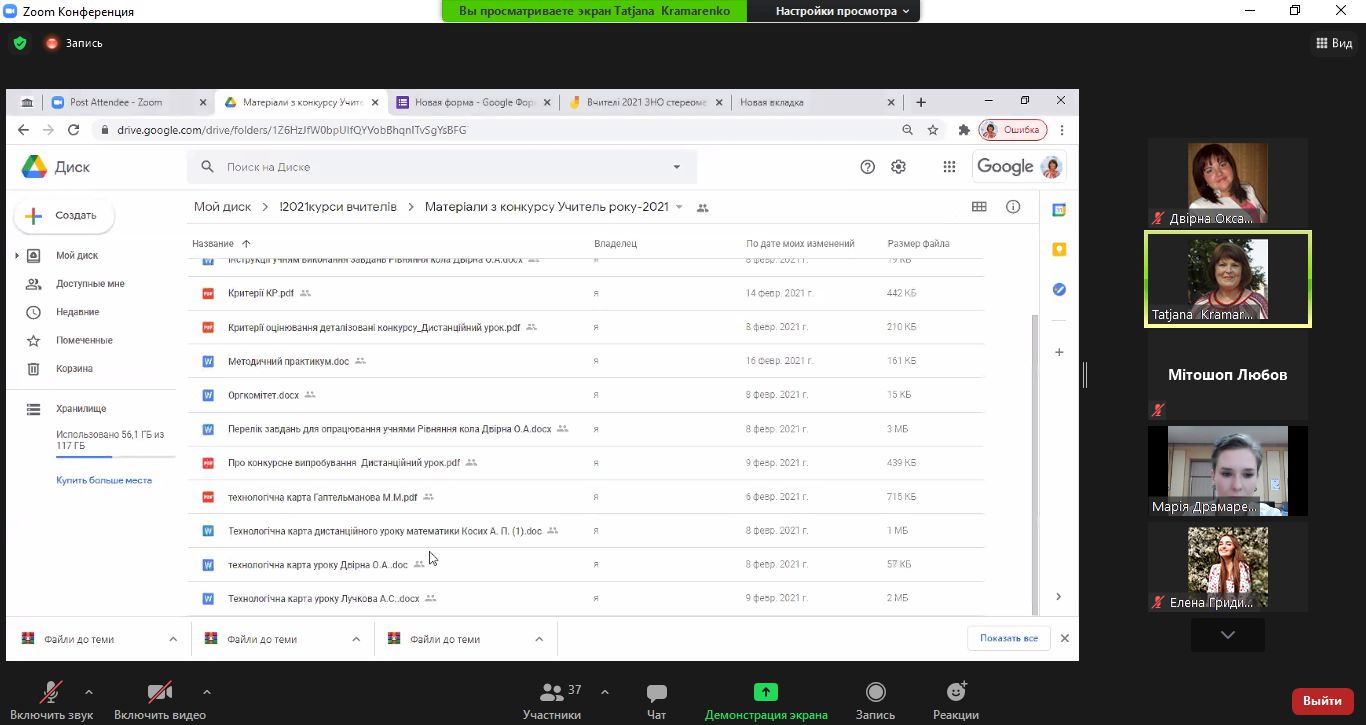Viewport: 1366px width, 725px height.
Task: Open Drive help question mark icon
Action: tap(867, 167)
